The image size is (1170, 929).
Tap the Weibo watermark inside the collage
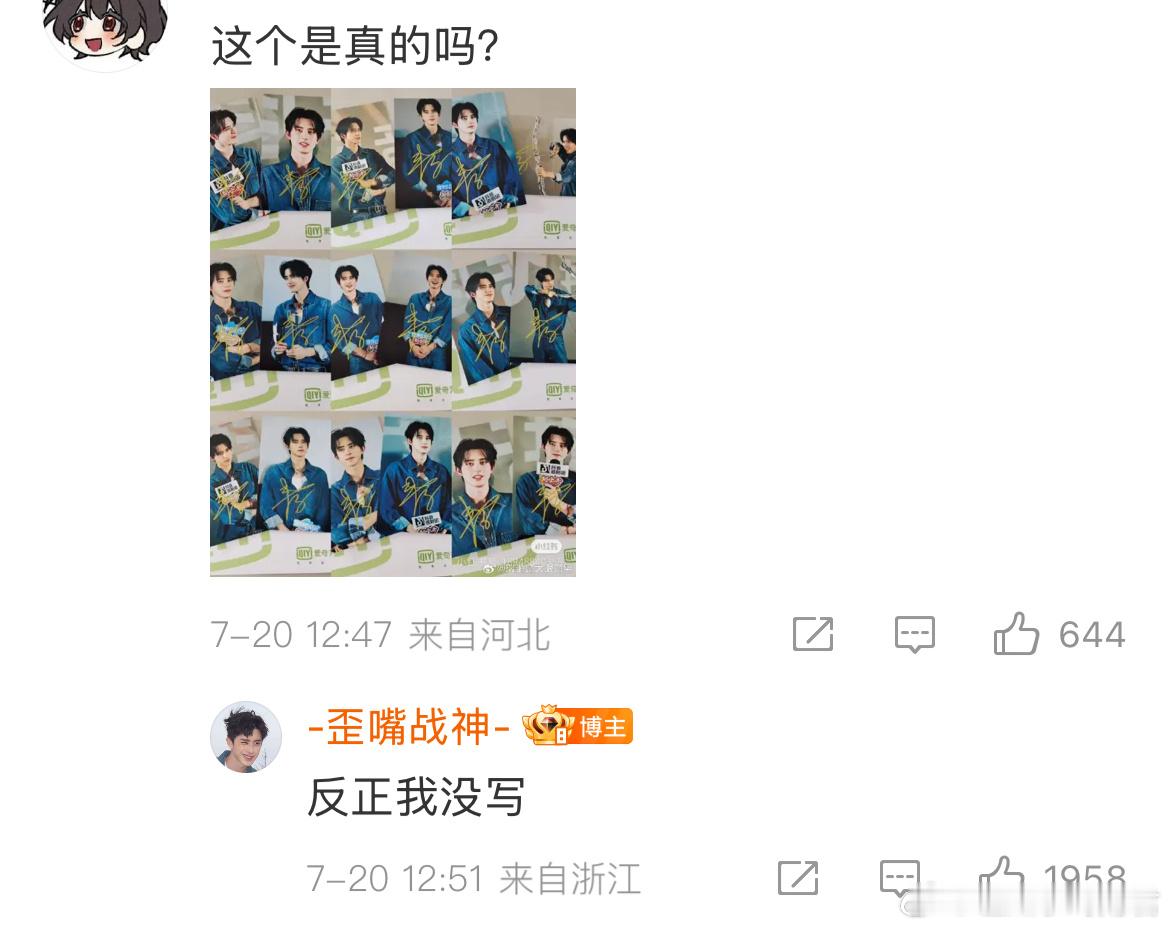(528, 569)
